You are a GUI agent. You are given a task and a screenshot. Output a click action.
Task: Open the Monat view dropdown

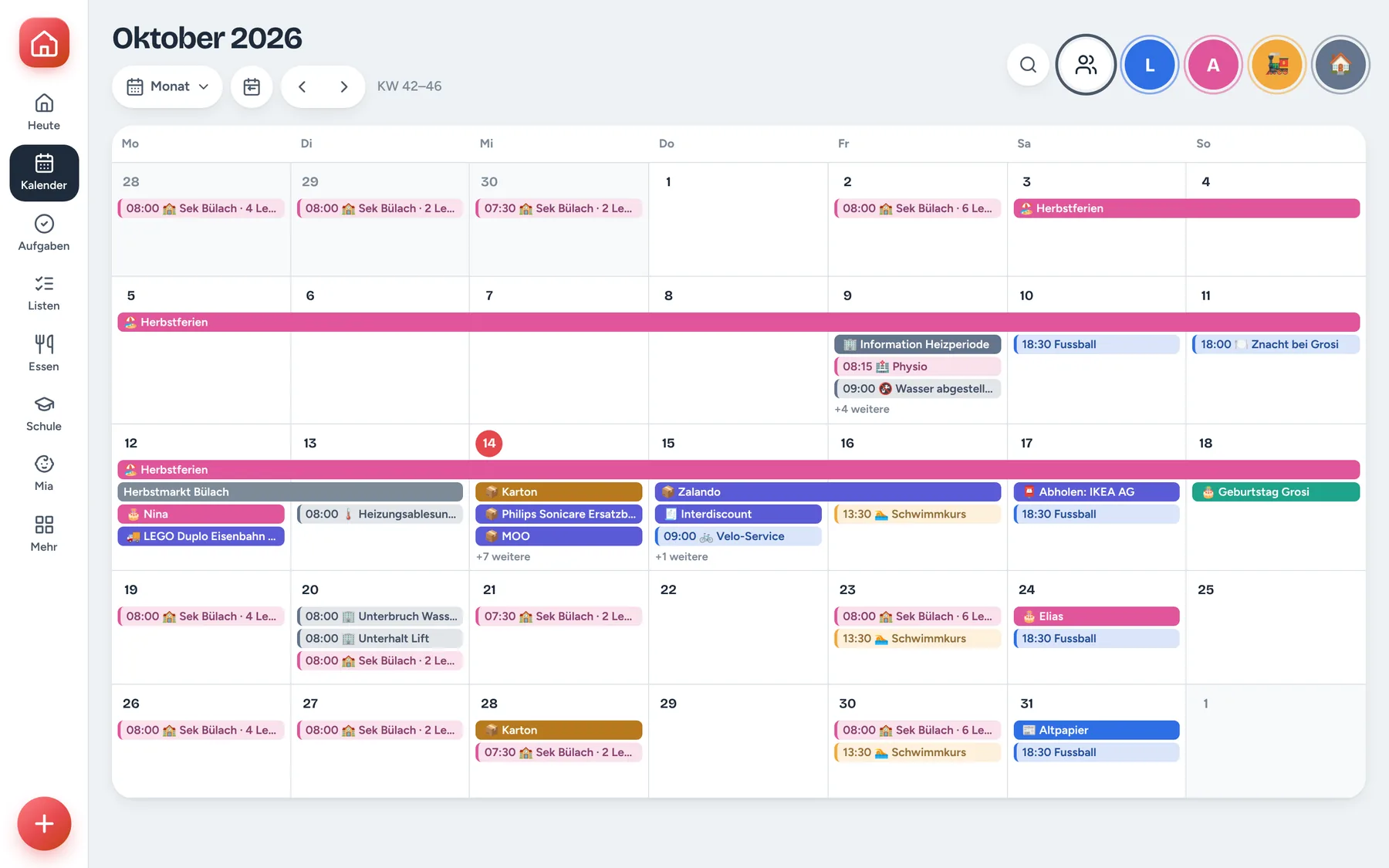coord(167,86)
